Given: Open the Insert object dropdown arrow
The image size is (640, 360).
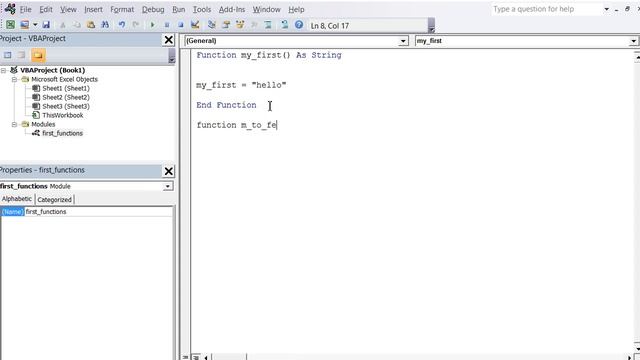Looking at the screenshot, I should pos(35,25).
